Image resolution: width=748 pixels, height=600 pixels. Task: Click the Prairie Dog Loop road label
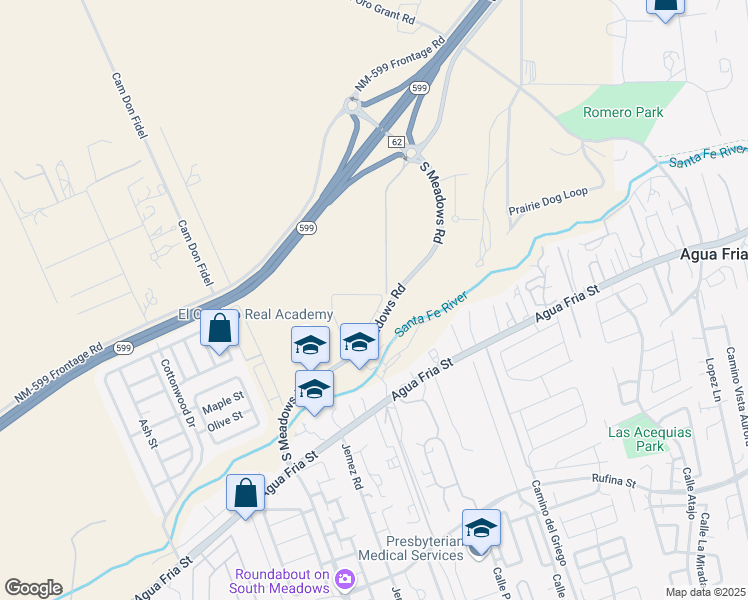[x=548, y=201]
